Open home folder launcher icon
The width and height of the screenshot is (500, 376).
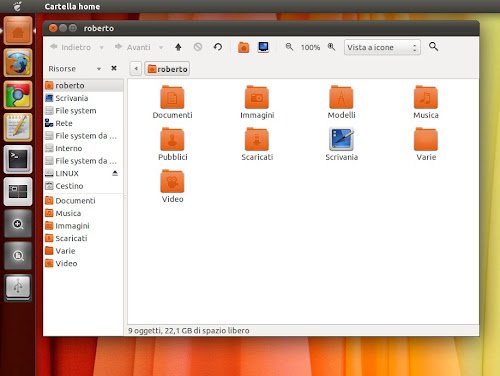point(18,31)
